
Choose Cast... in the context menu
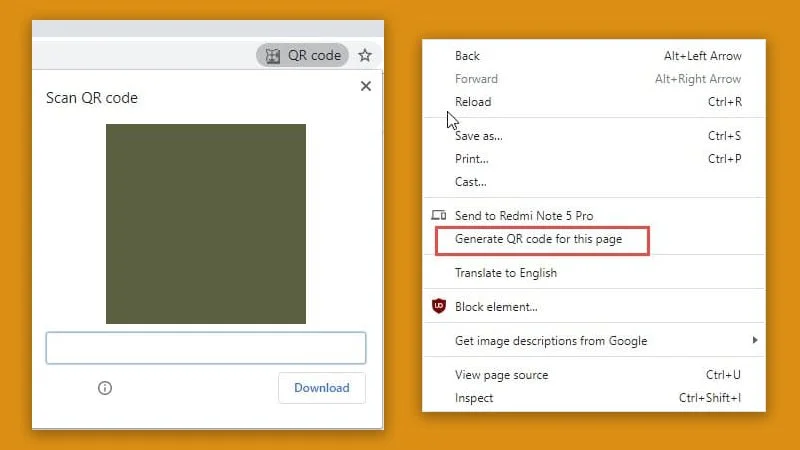point(470,182)
